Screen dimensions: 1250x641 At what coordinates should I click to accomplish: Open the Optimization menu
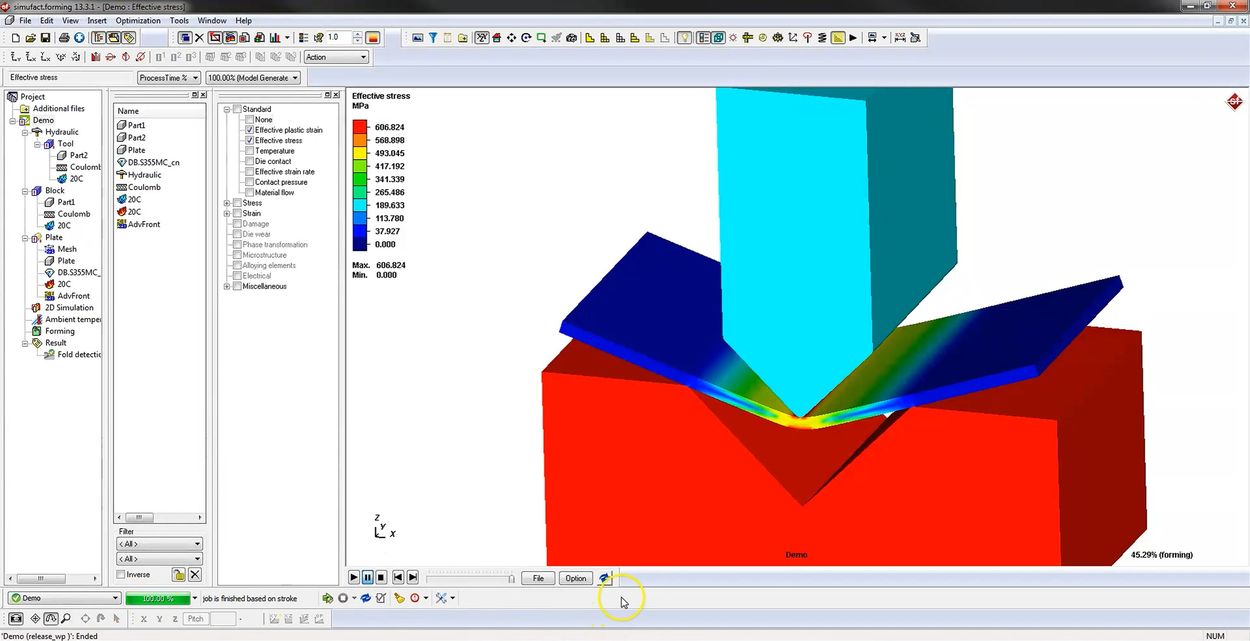[137, 20]
